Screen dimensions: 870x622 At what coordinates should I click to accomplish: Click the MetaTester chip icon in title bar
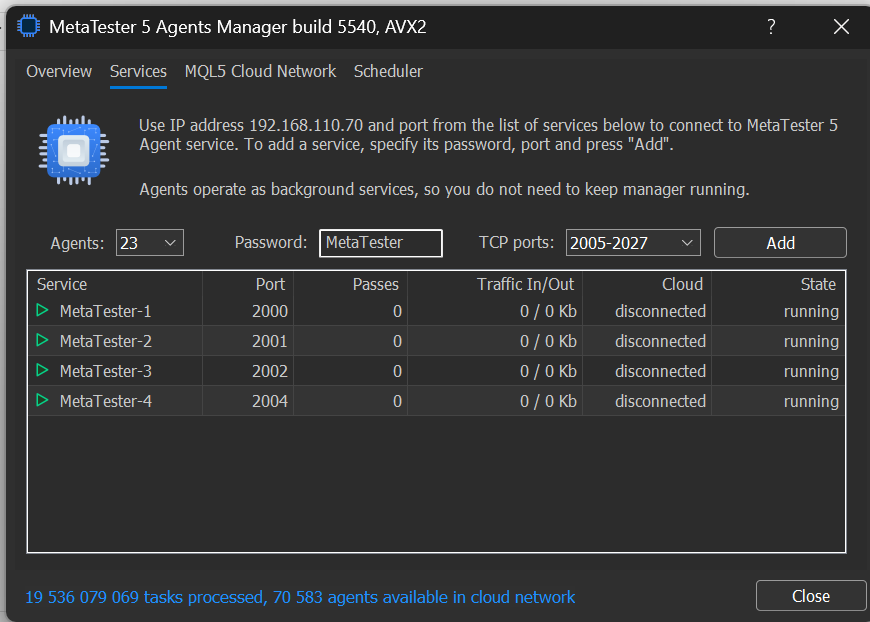pos(28,27)
